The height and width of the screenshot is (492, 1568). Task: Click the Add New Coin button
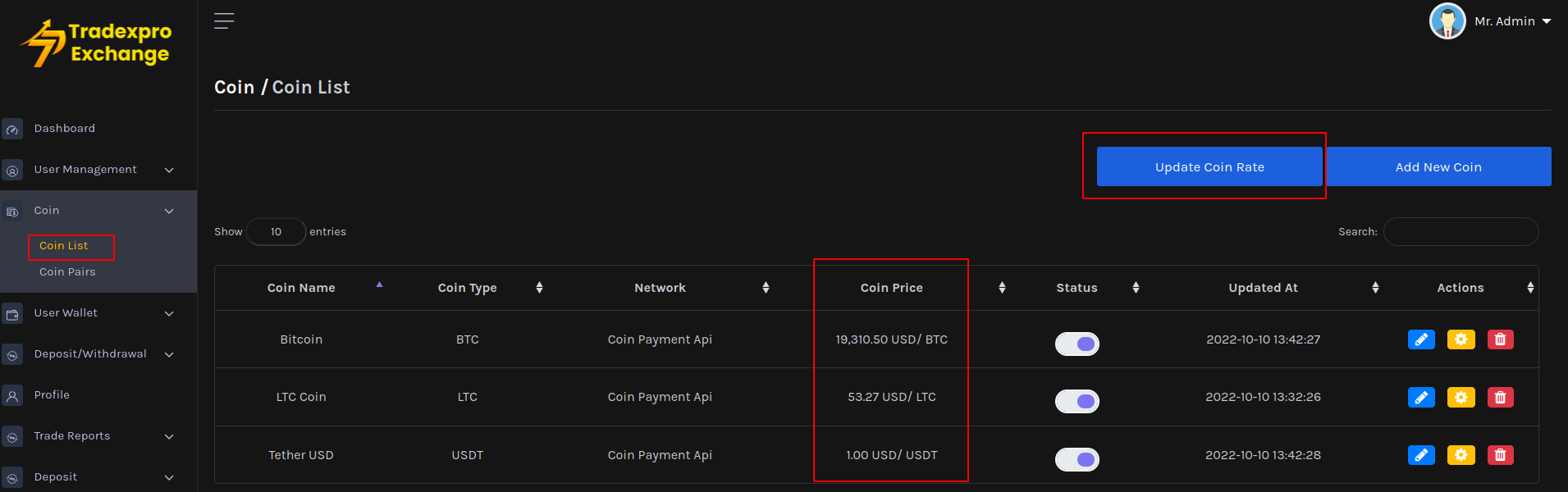pos(1438,167)
